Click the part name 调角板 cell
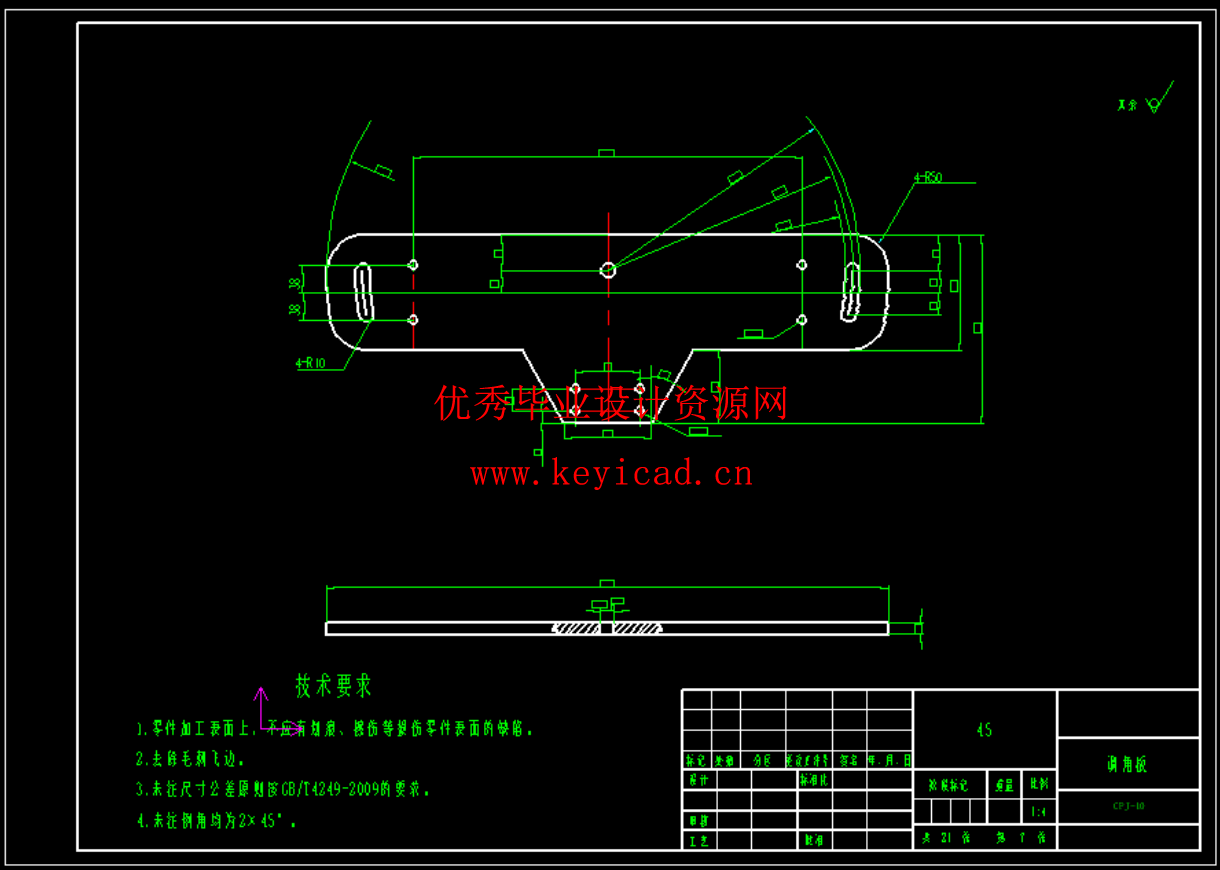The image size is (1220, 870). tap(1127, 762)
